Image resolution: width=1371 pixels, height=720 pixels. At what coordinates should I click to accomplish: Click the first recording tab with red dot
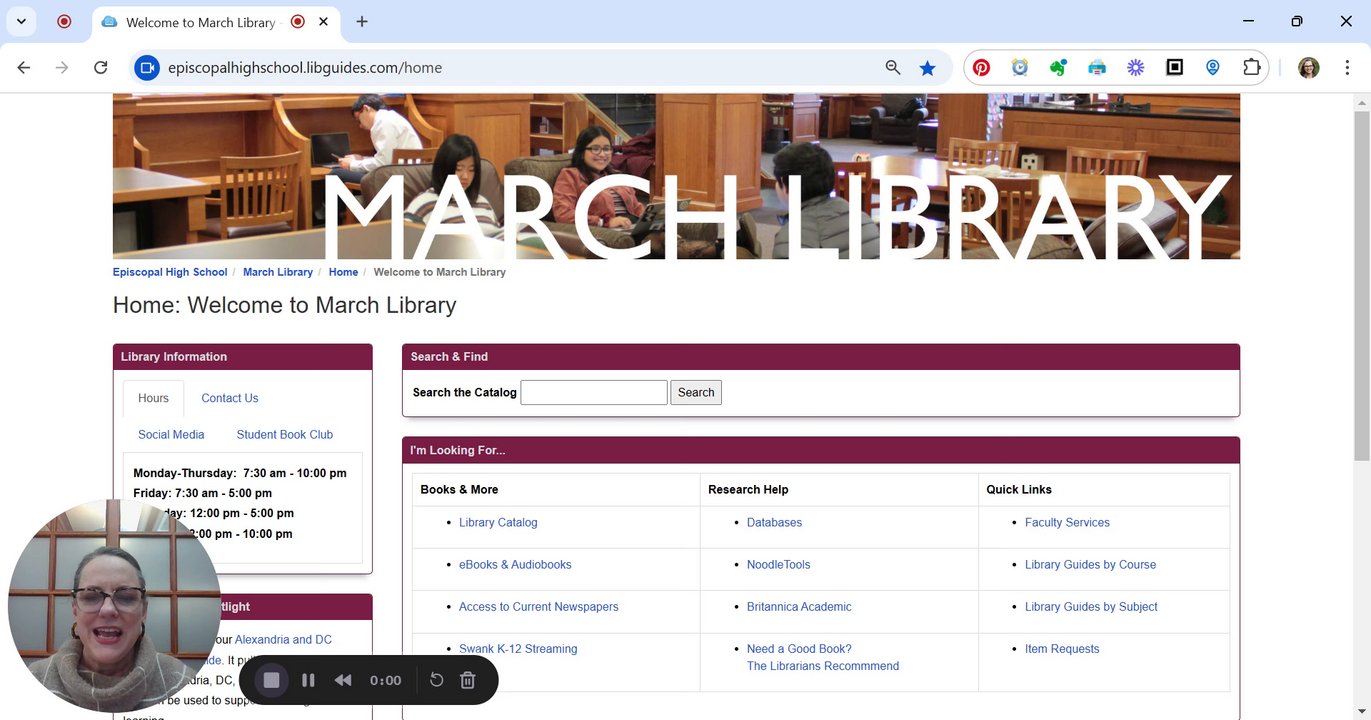click(x=64, y=21)
